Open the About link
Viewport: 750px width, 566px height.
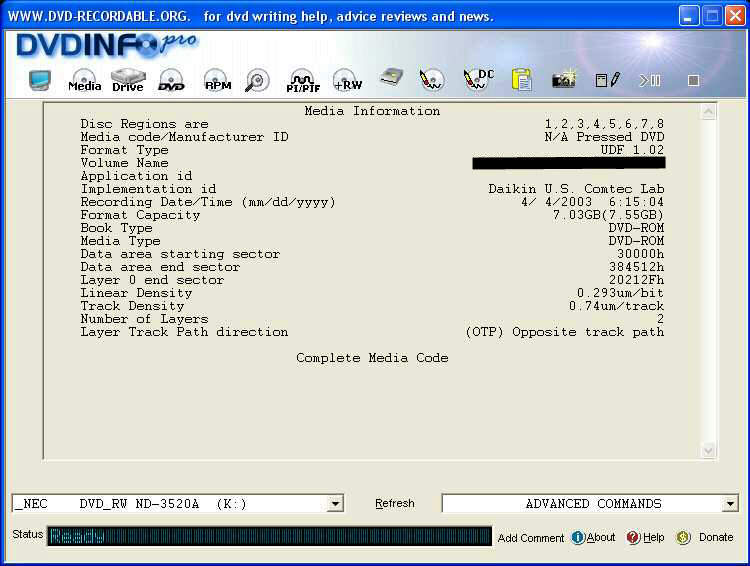click(x=601, y=537)
